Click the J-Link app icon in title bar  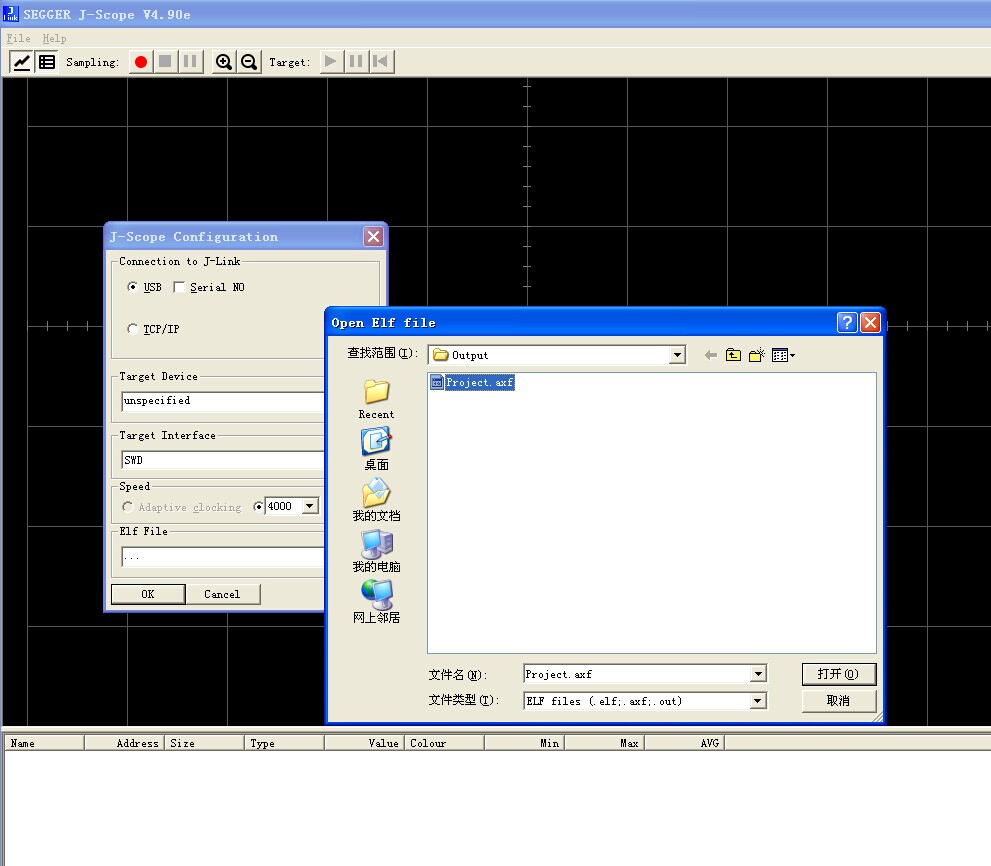click(x=11, y=14)
